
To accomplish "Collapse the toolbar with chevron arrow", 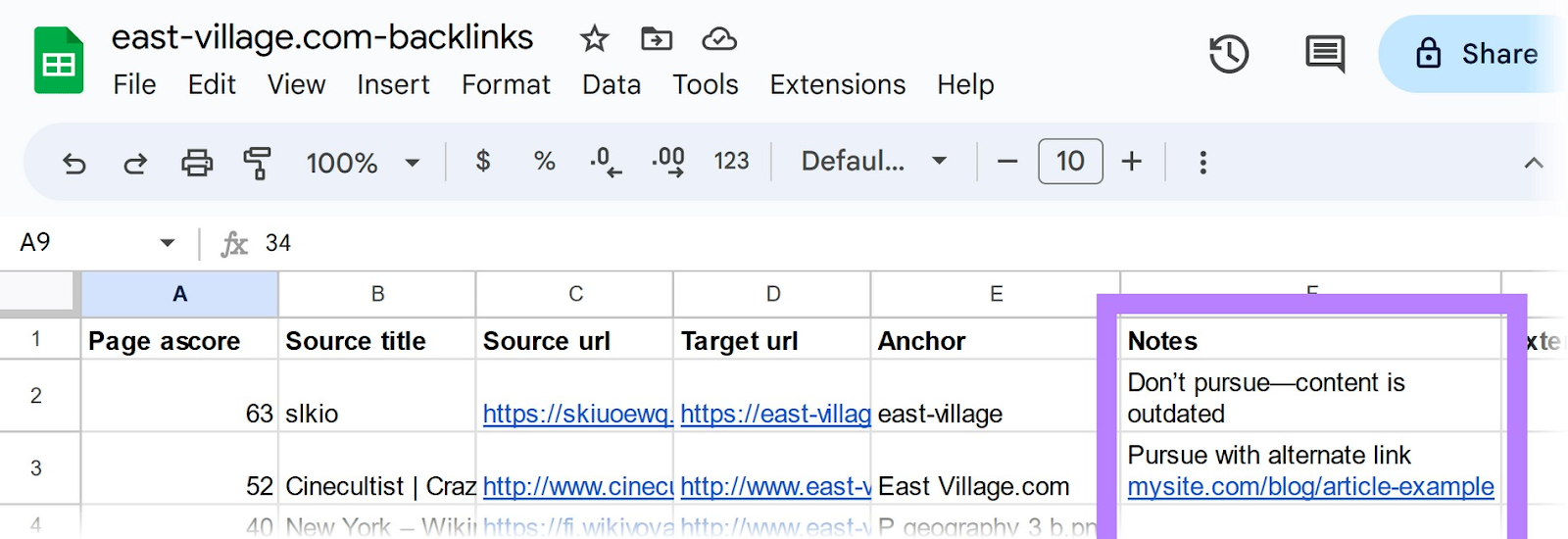I will 1534,164.
